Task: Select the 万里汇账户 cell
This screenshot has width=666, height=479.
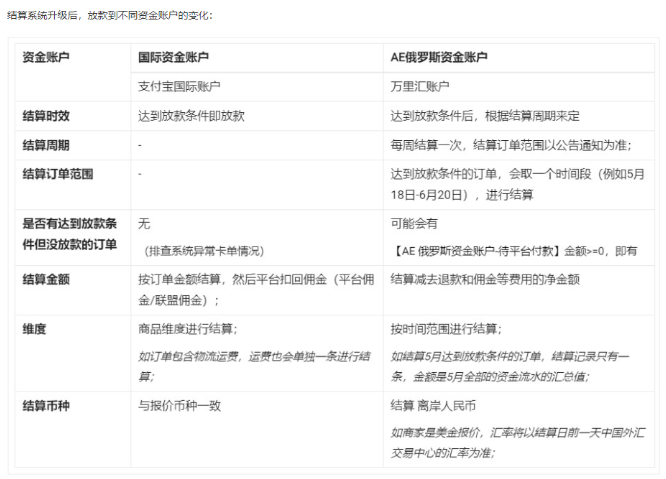Action: click(x=420, y=87)
